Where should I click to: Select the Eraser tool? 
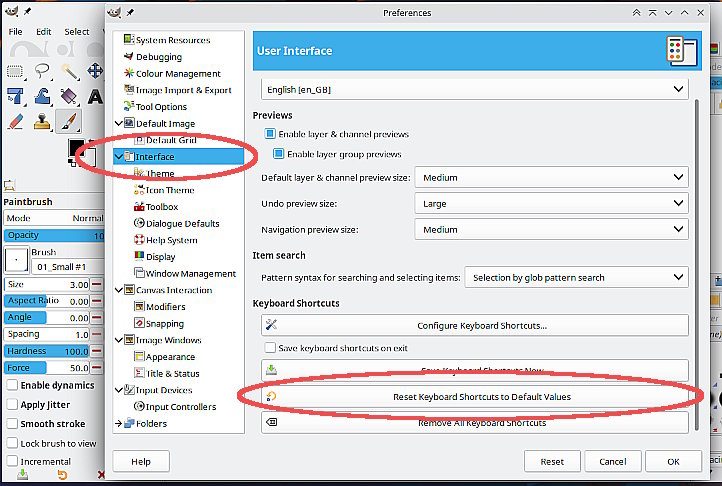(15, 122)
